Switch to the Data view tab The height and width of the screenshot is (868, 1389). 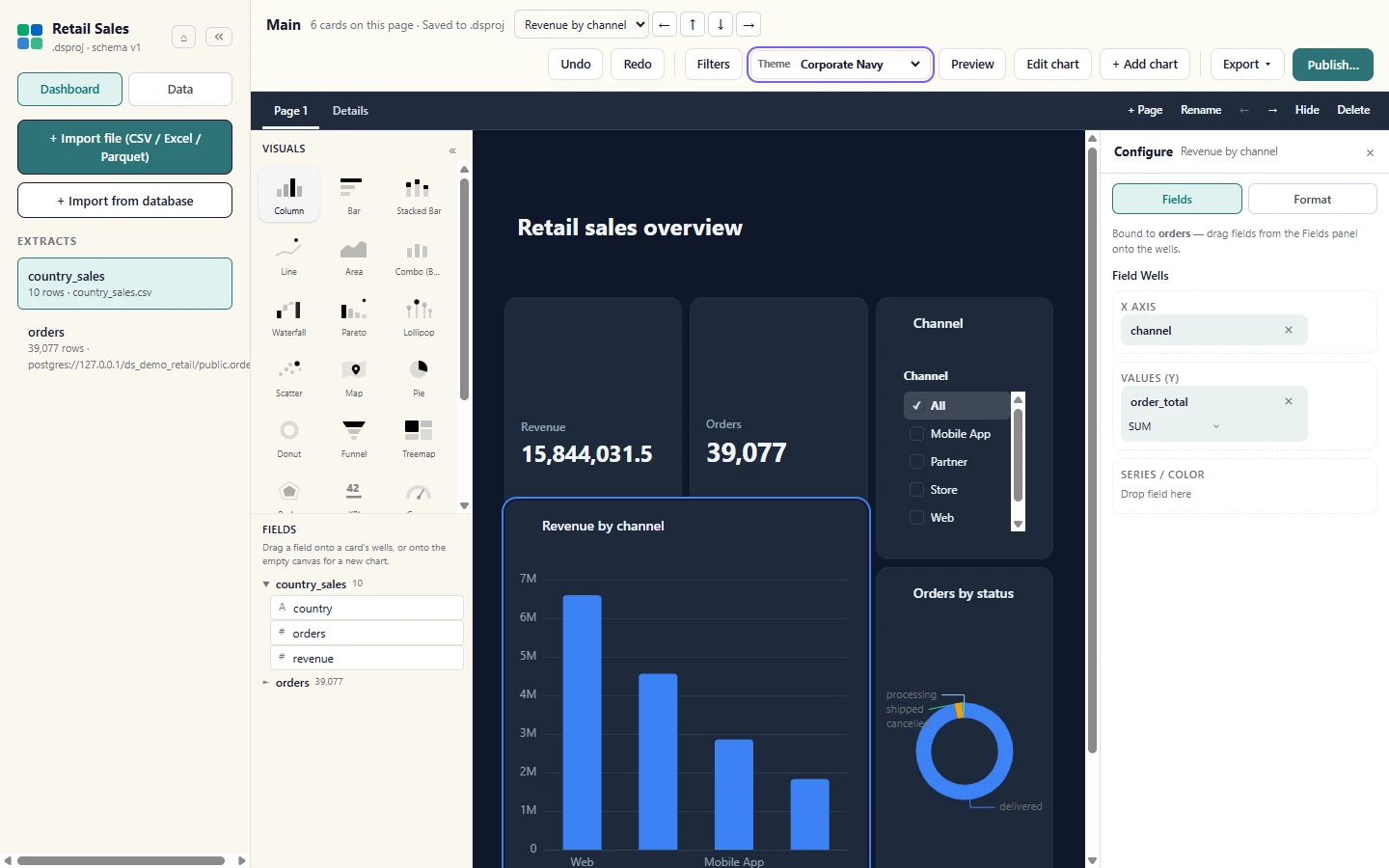point(180,90)
